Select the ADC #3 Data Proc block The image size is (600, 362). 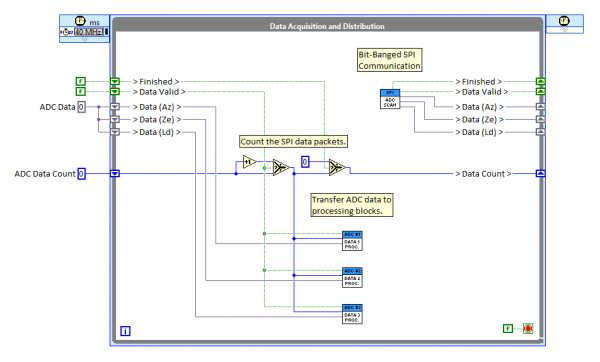pyautogui.click(x=352, y=314)
